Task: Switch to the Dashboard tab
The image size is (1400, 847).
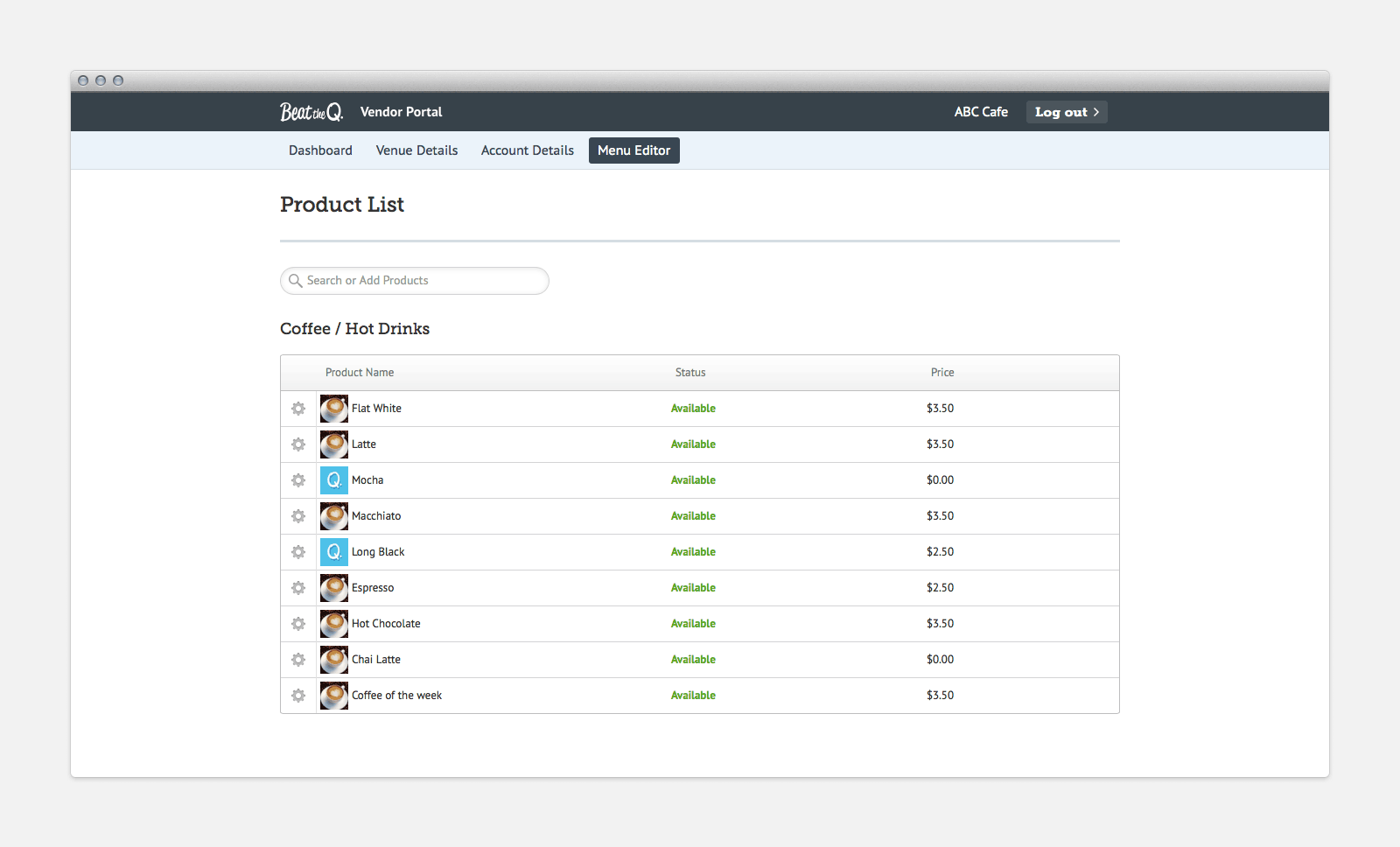Action: point(320,150)
